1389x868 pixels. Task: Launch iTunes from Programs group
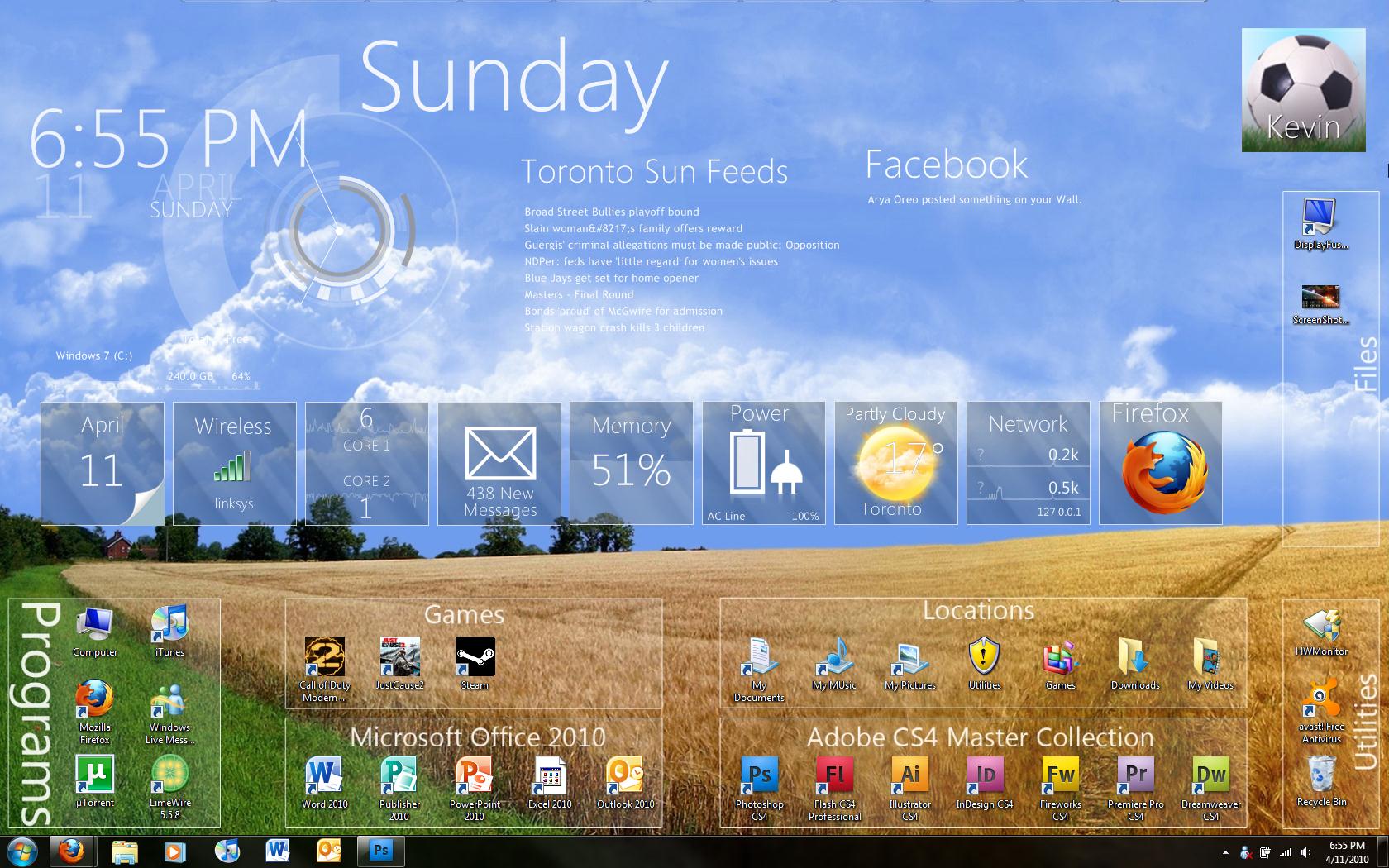(x=170, y=632)
